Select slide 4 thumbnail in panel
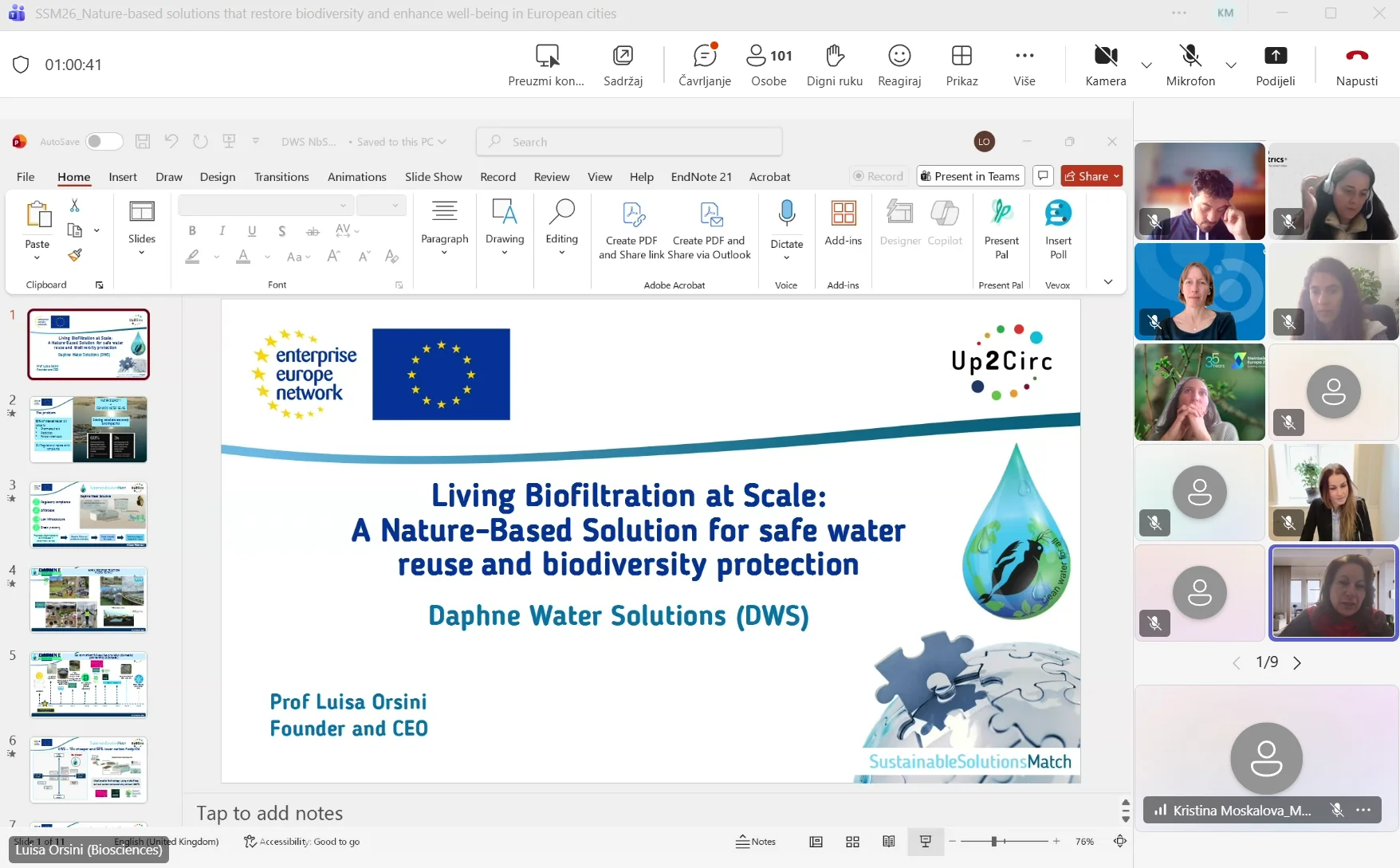The height and width of the screenshot is (868, 1400). pos(88,599)
